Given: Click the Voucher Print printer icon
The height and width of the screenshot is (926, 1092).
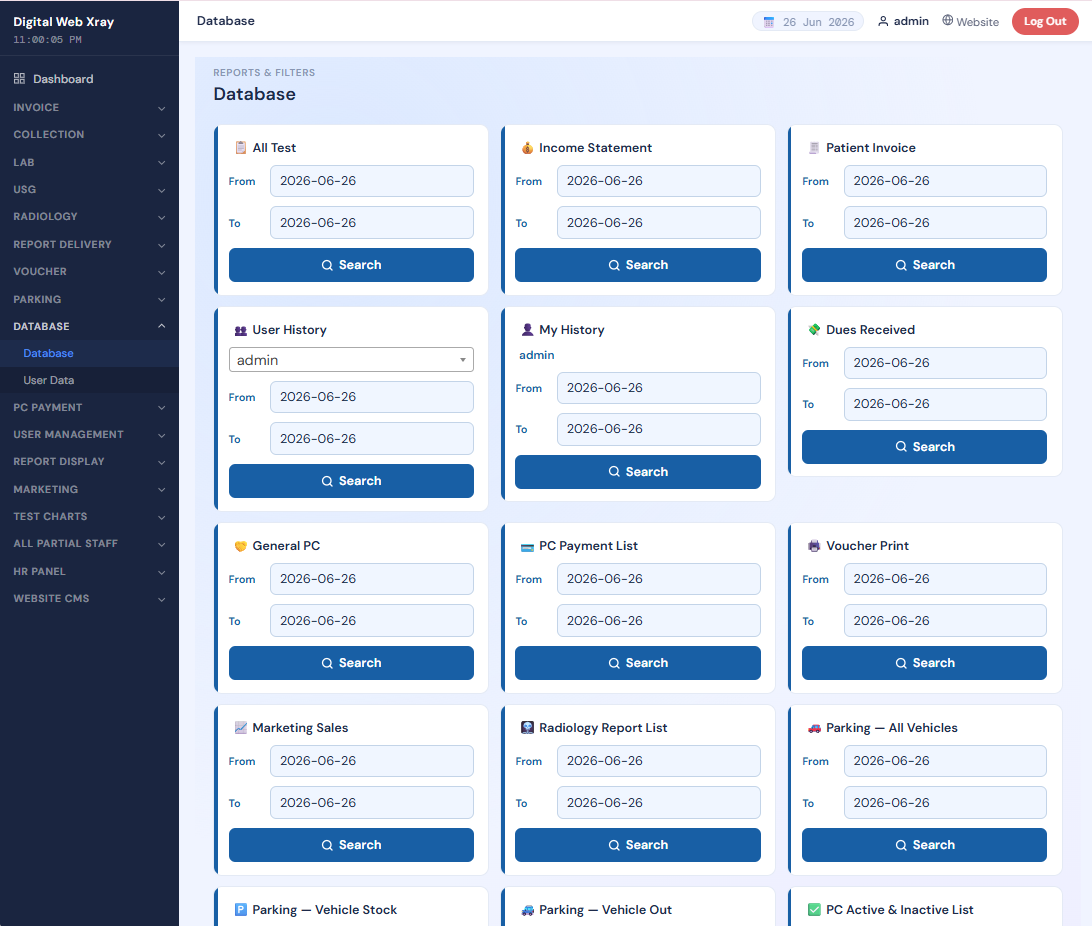Looking at the screenshot, I should [x=814, y=546].
